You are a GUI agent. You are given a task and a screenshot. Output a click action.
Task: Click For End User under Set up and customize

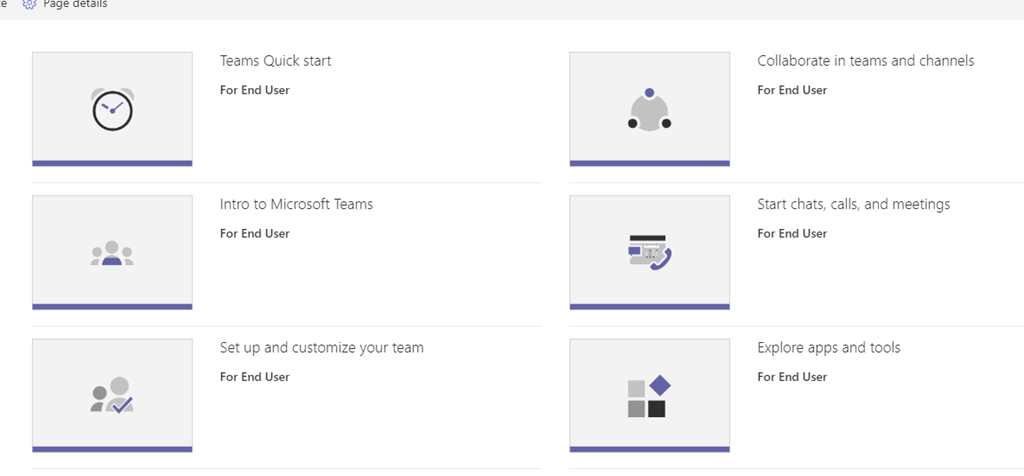pyautogui.click(x=254, y=377)
